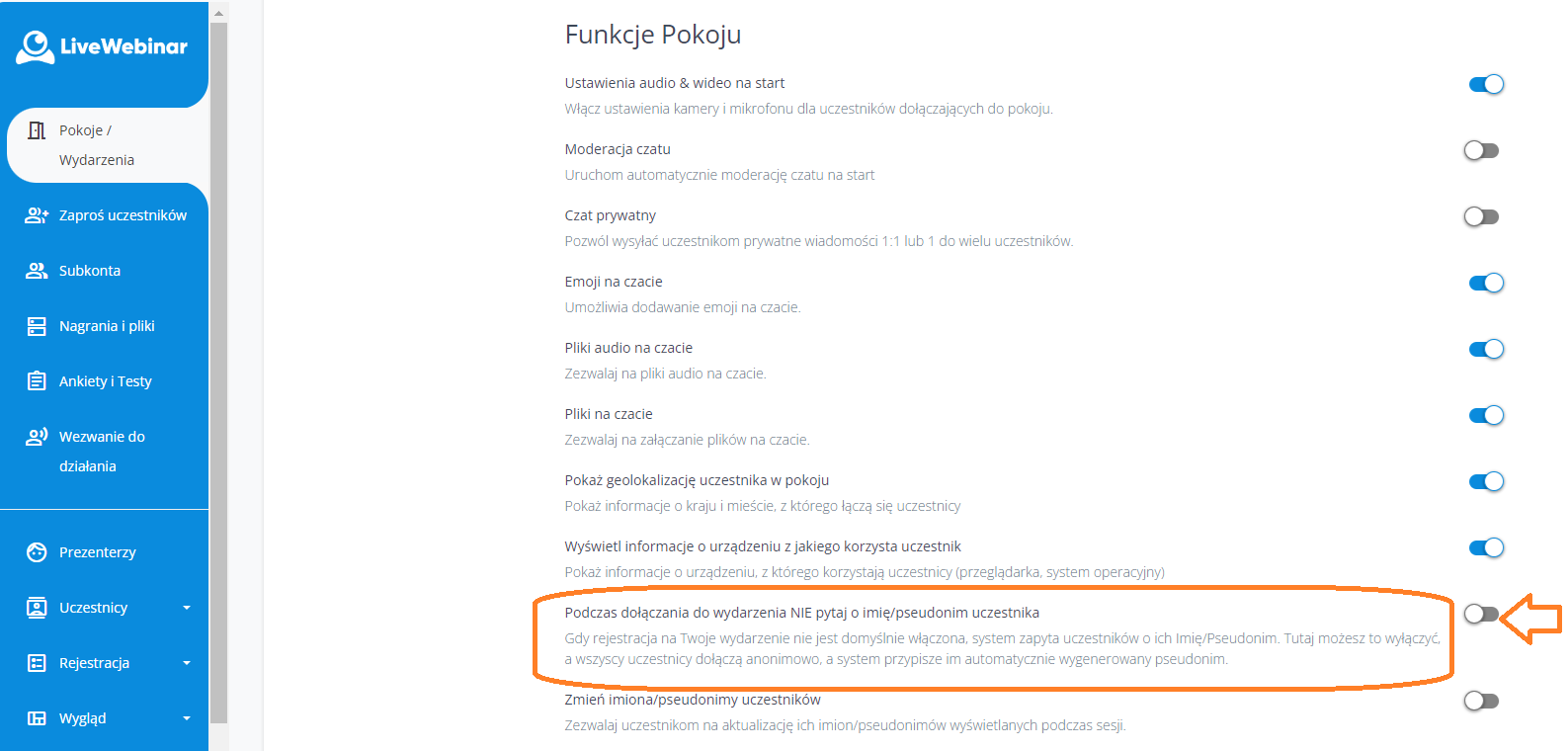Open Ankiety i Testy link
Image resolution: width=1568 pixels, height=751 pixels.
[105, 381]
